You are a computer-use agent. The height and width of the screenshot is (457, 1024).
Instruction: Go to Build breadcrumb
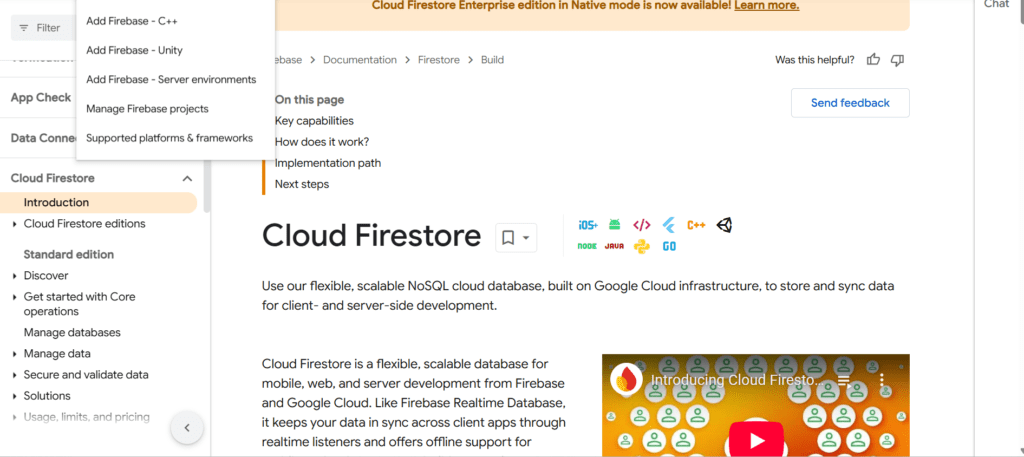pyautogui.click(x=492, y=60)
